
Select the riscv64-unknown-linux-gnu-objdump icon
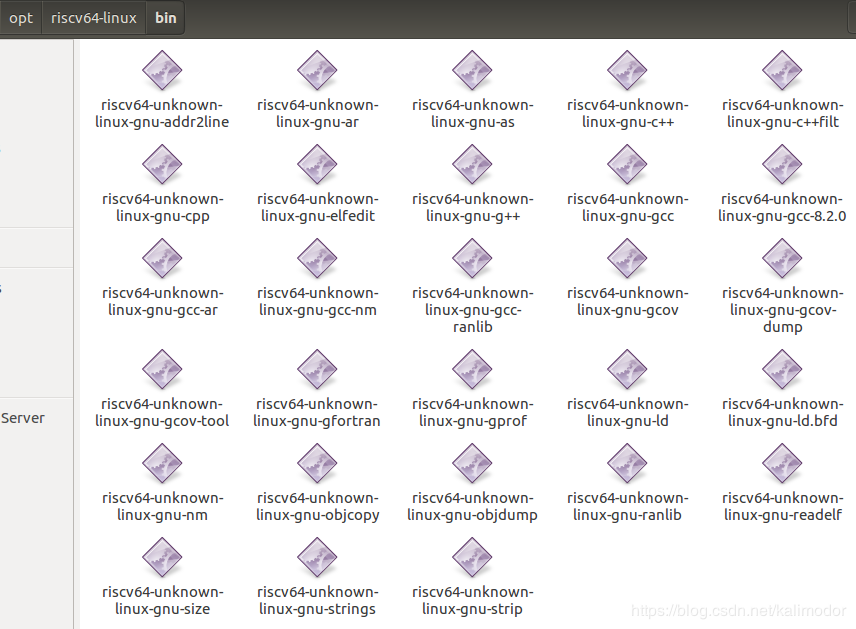[472, 464]
